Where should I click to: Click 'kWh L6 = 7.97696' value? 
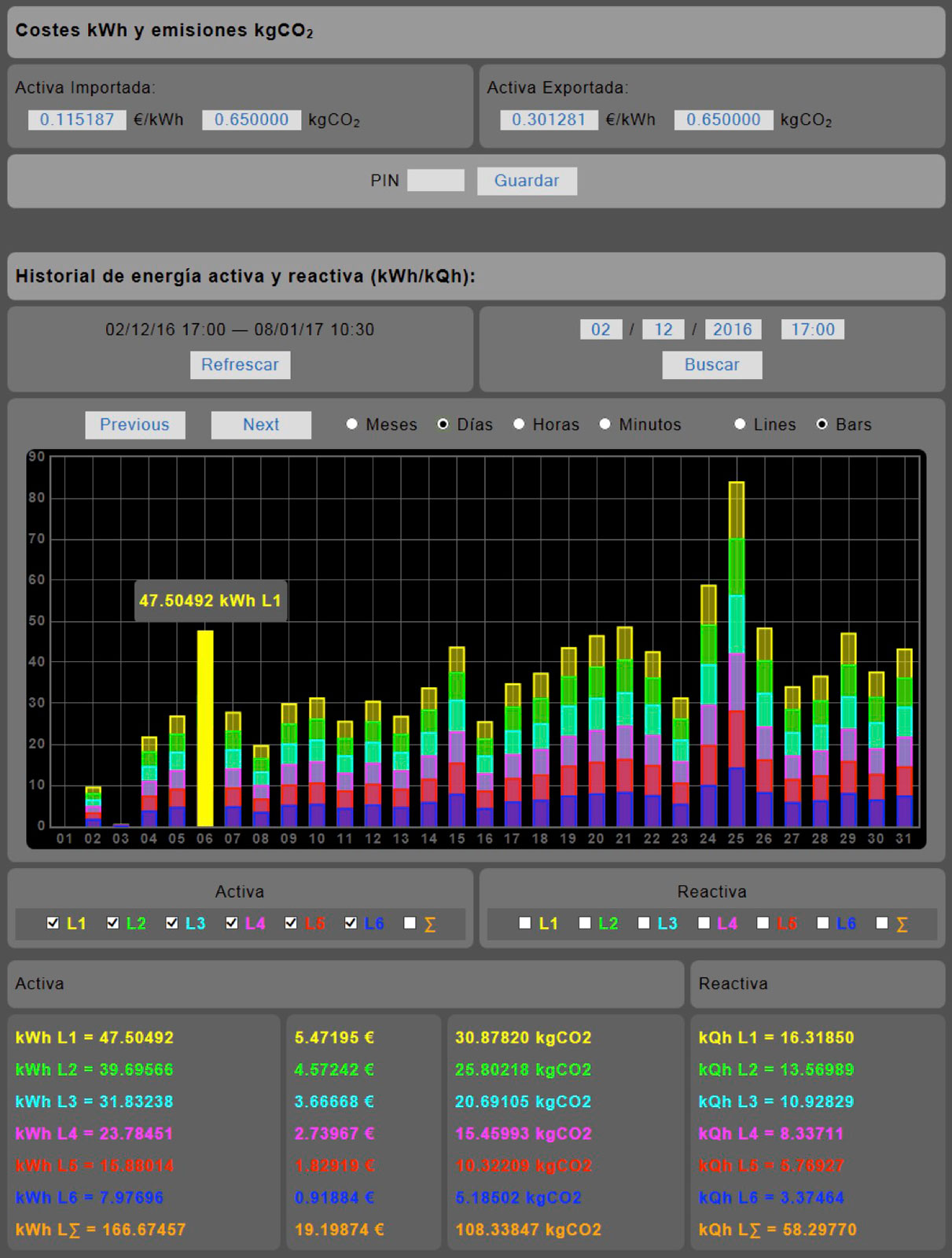[x=90, y=1198]
